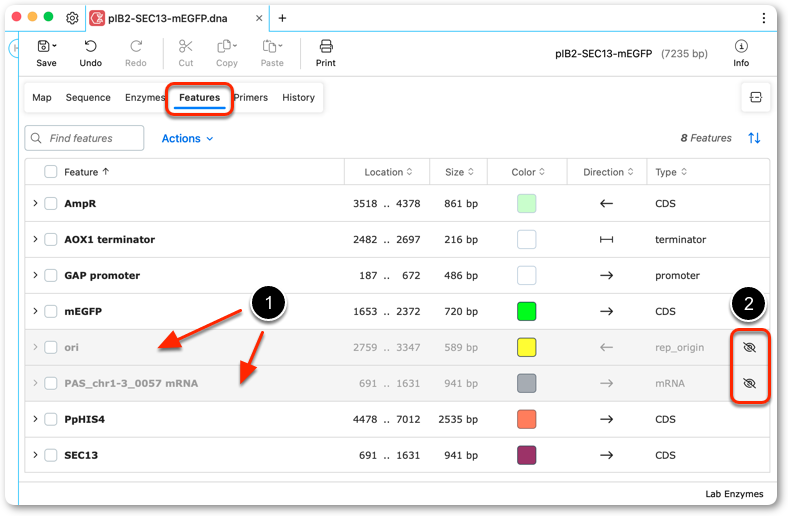Sort by the Color column header
Image resolution: width=788 pixels, height=516 pixels.
point(528,172)
